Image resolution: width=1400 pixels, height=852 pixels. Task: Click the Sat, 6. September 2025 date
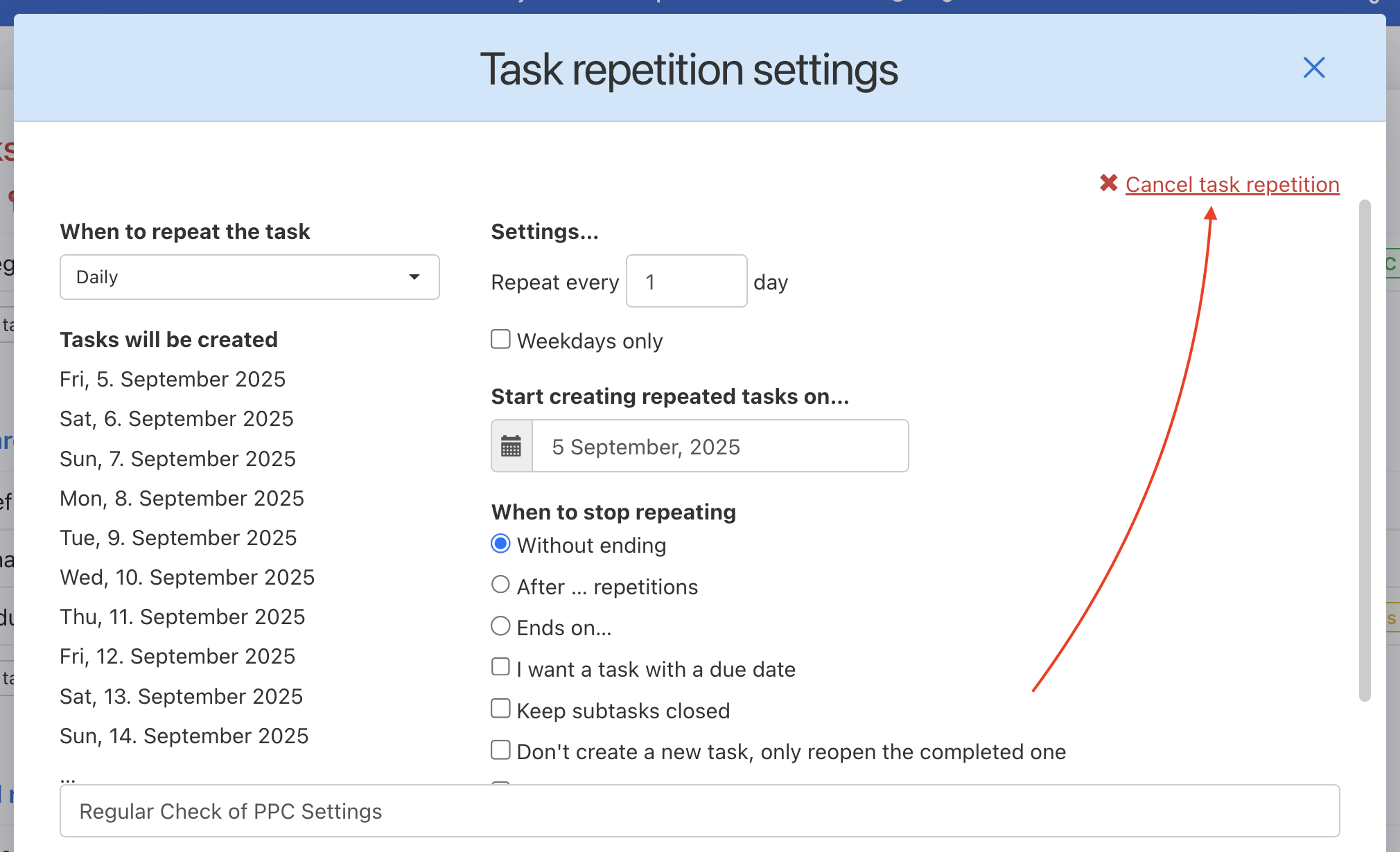point(177,418)
